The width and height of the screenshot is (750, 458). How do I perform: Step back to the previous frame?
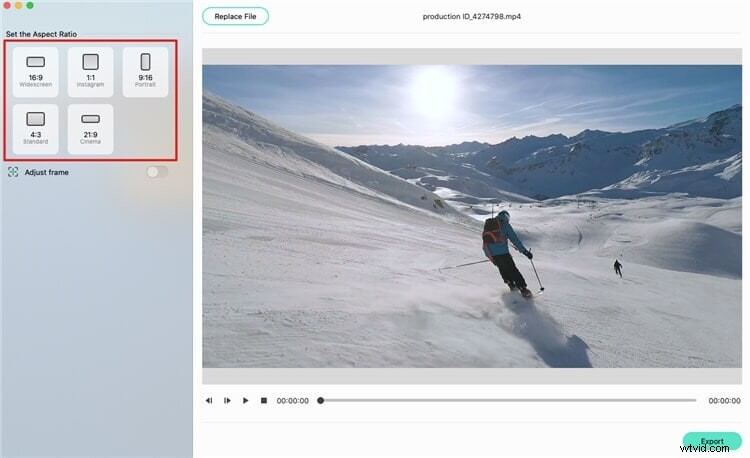[209, 401]
